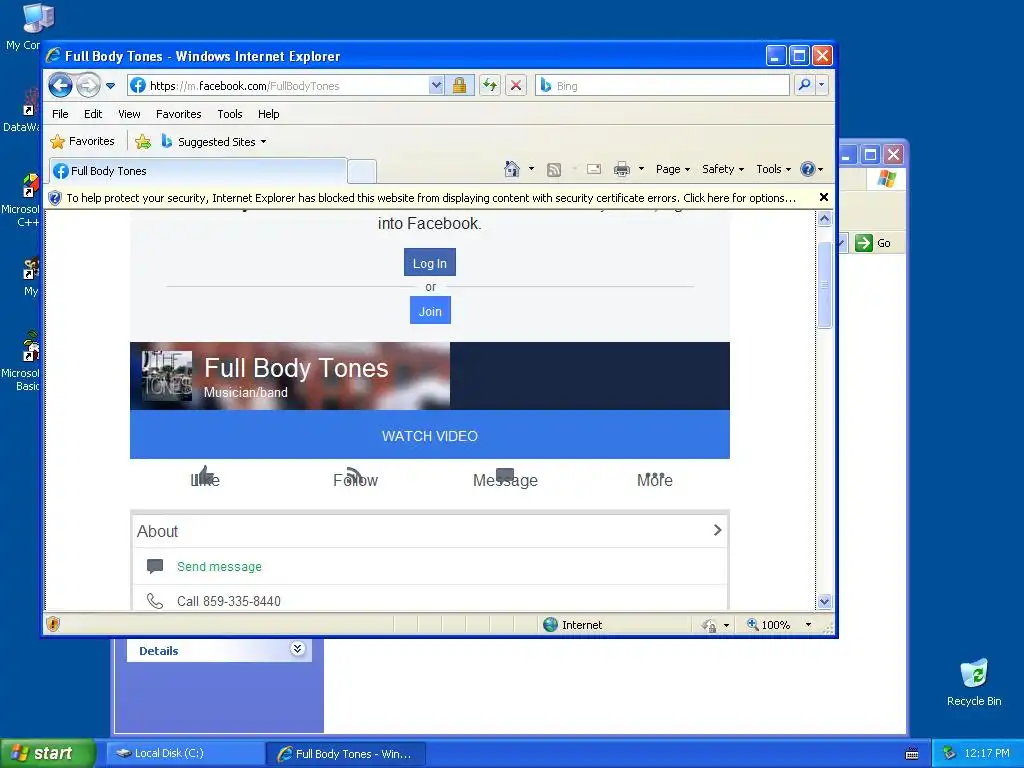Click the vertical scrollbar thumb
The width and height of the screenshot is (1024, 768).
coord(824,285)
